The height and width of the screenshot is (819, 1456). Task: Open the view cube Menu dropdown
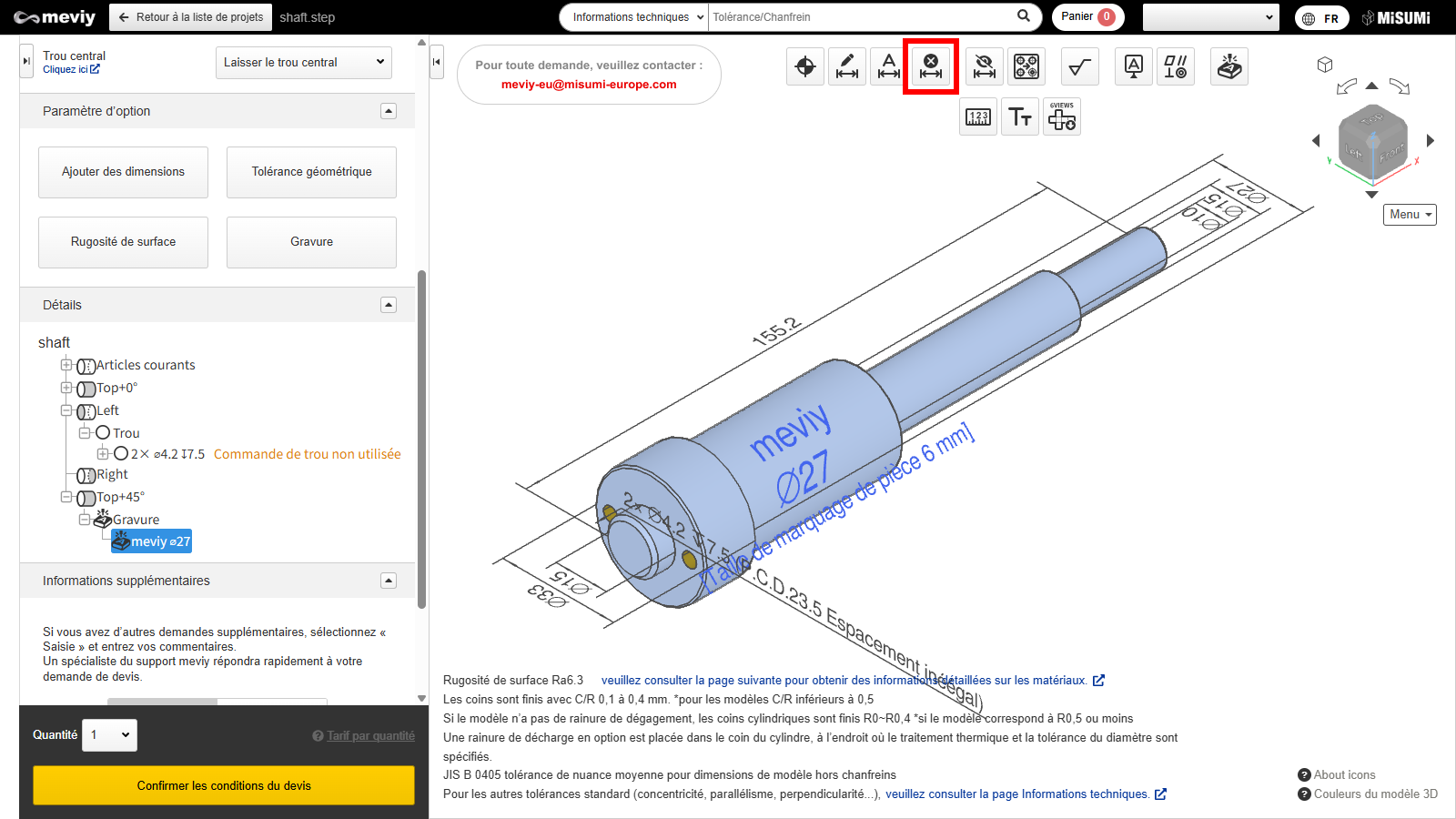tap(1410, 215)
